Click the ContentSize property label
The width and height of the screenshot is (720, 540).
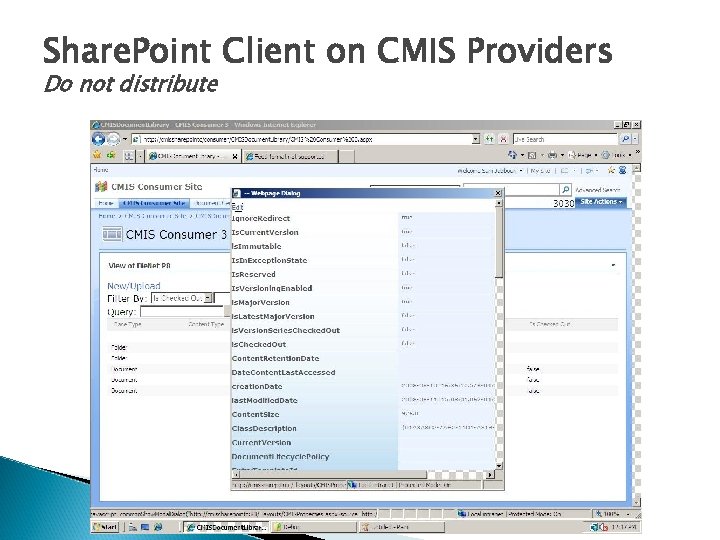tap(255, 415)
